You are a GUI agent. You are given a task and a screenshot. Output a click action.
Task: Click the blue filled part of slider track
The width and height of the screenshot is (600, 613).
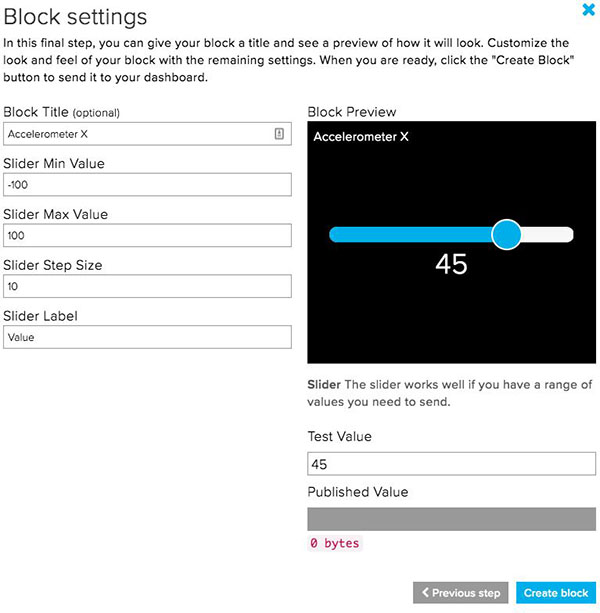tap(410, 235)
